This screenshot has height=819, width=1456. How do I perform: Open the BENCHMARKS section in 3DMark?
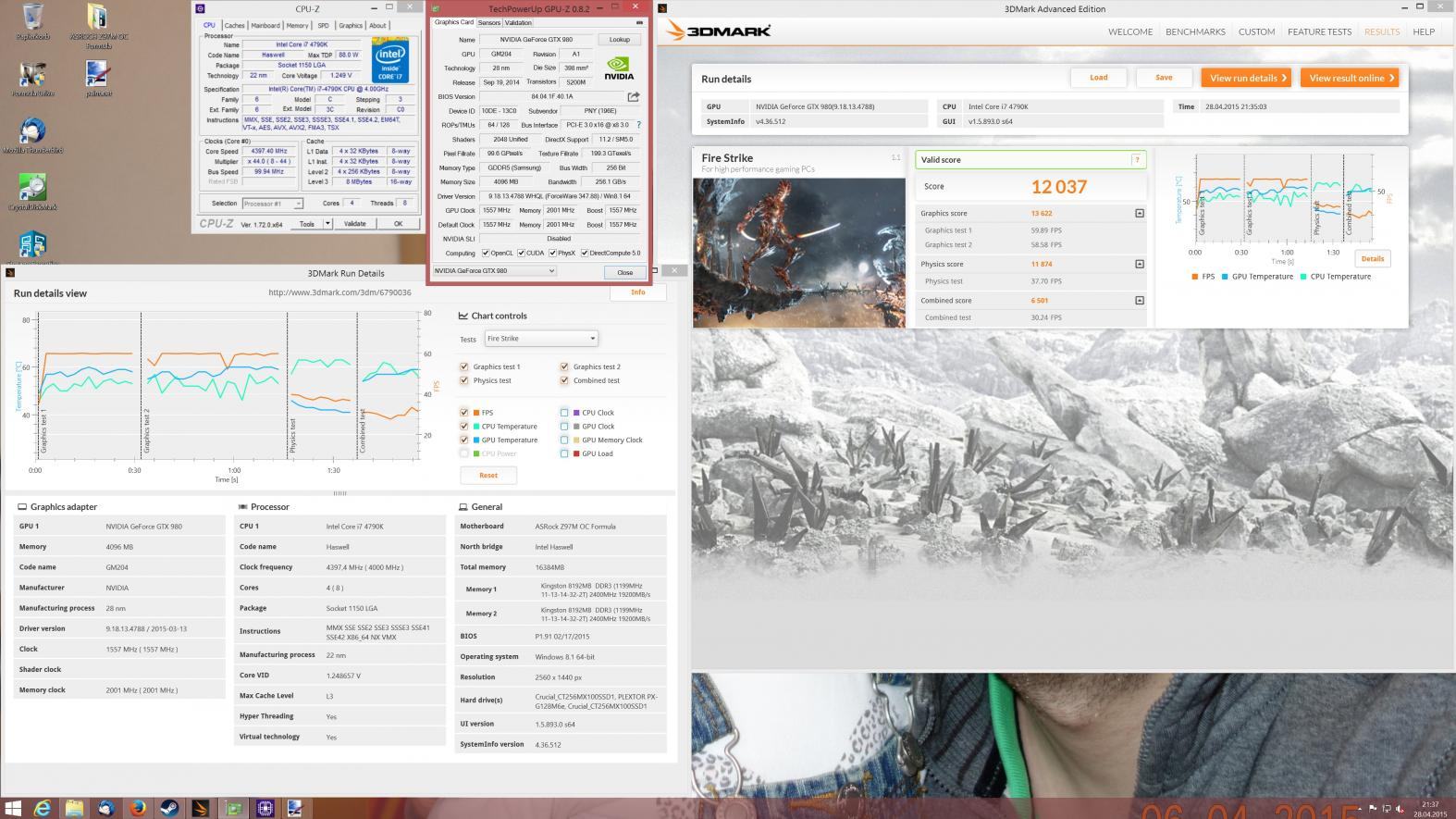coord(1195,31)
